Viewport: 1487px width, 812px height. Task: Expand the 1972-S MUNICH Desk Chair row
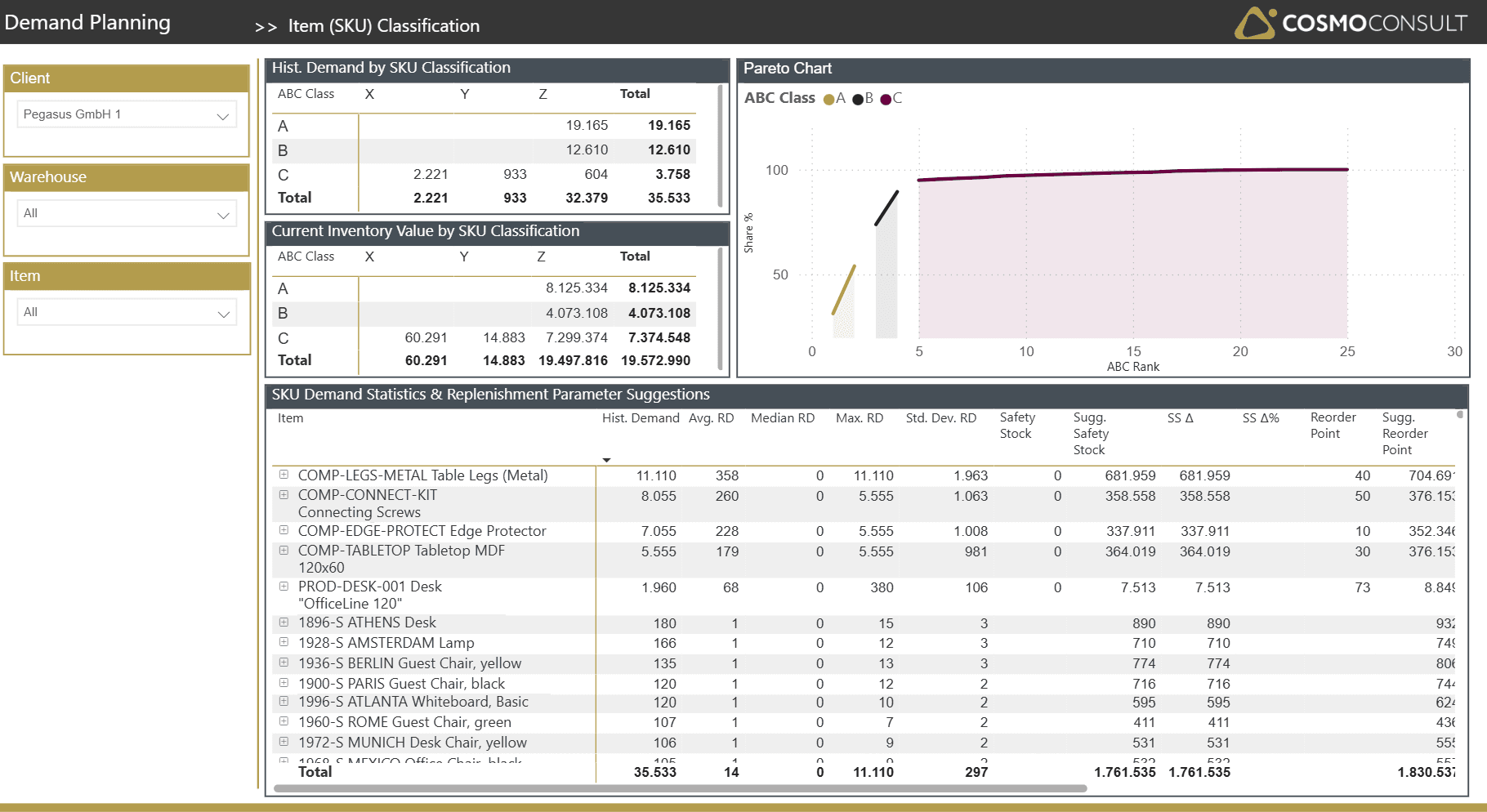point(284,742)
